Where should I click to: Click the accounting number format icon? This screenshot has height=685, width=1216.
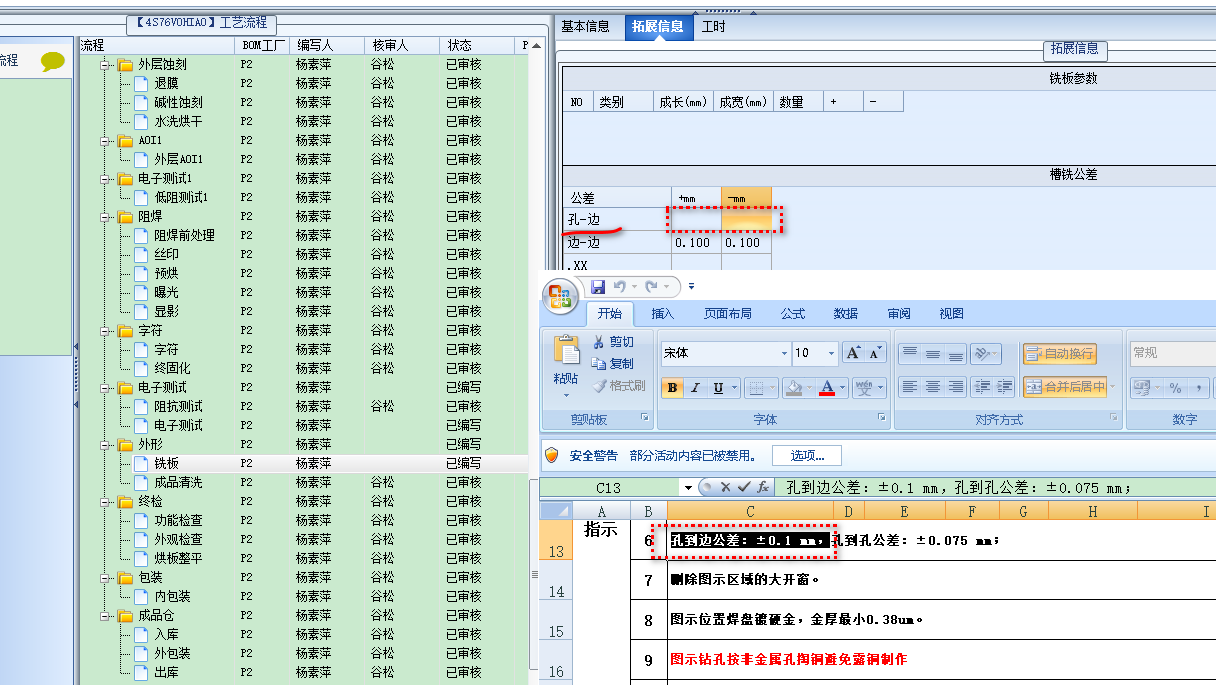[1140, 387]
